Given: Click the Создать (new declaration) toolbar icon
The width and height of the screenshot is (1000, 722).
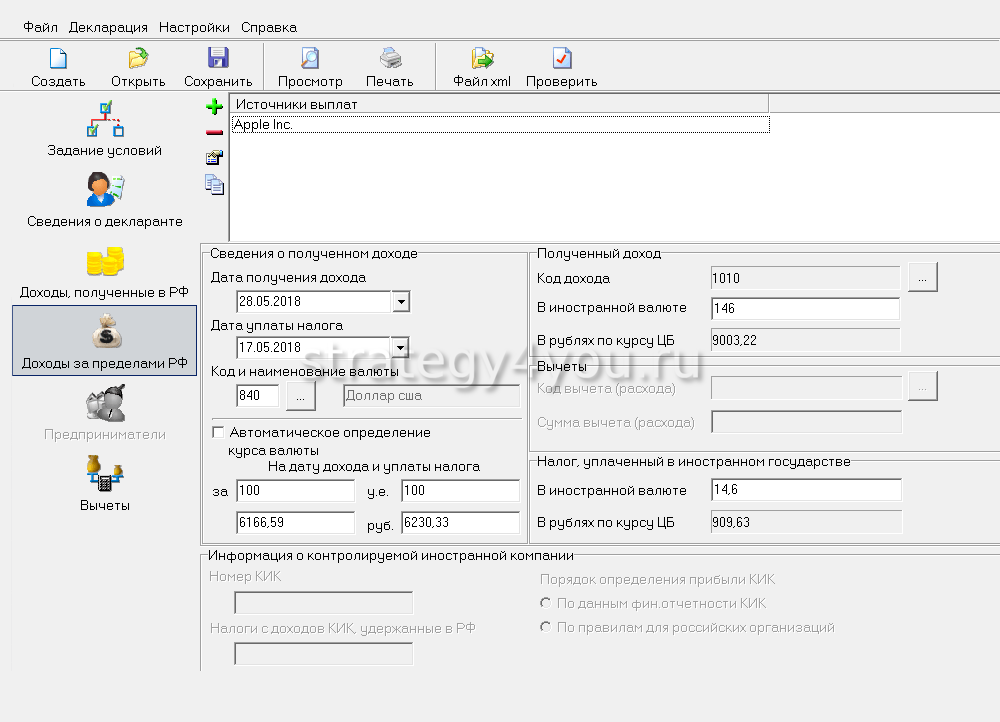Looking at the screenshot, I should pos(58,60).
